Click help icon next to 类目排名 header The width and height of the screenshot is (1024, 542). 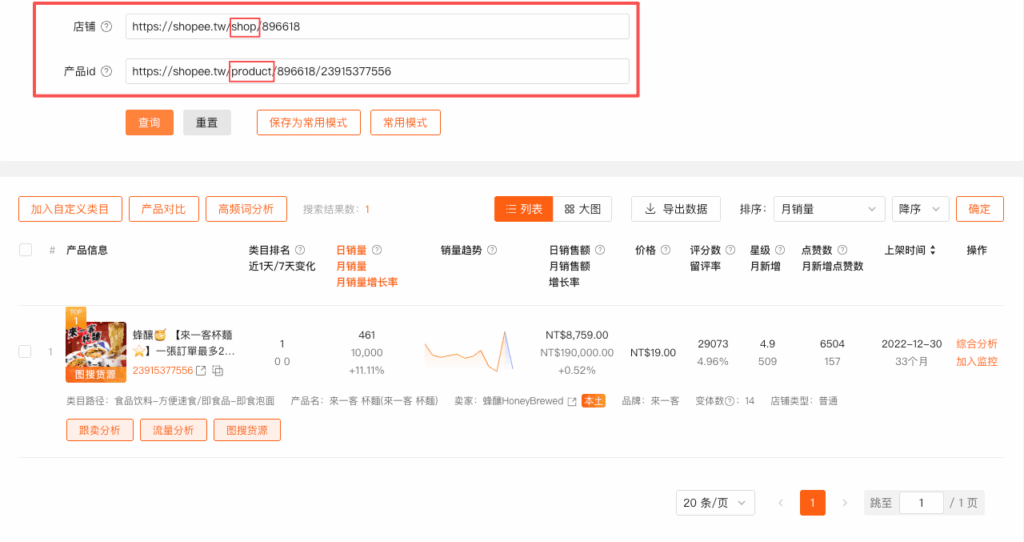[300, 250]
